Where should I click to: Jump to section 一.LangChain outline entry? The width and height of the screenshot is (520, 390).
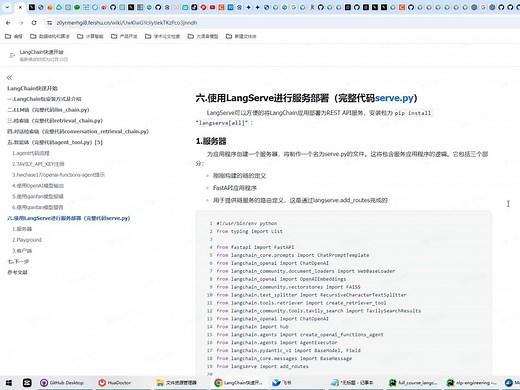[x=44, y=99]
